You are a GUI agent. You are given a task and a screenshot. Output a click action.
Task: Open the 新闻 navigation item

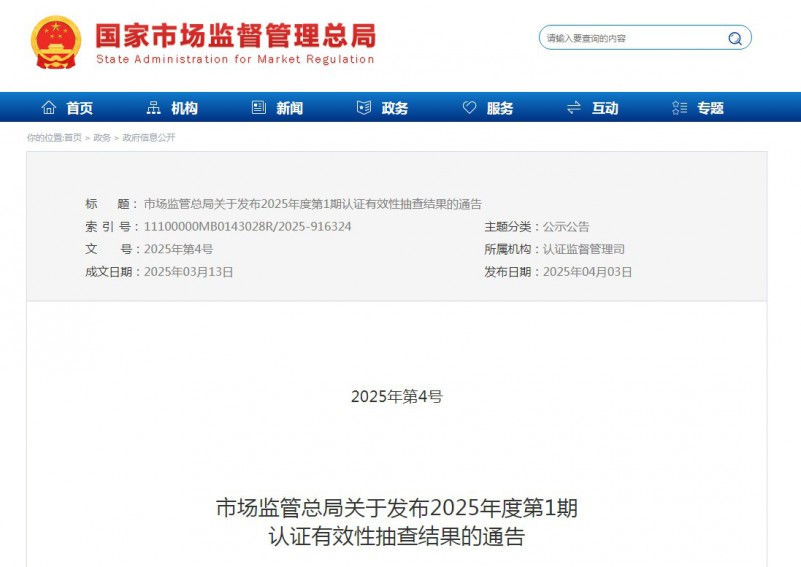pyautogui.click(x=290, y=108)
